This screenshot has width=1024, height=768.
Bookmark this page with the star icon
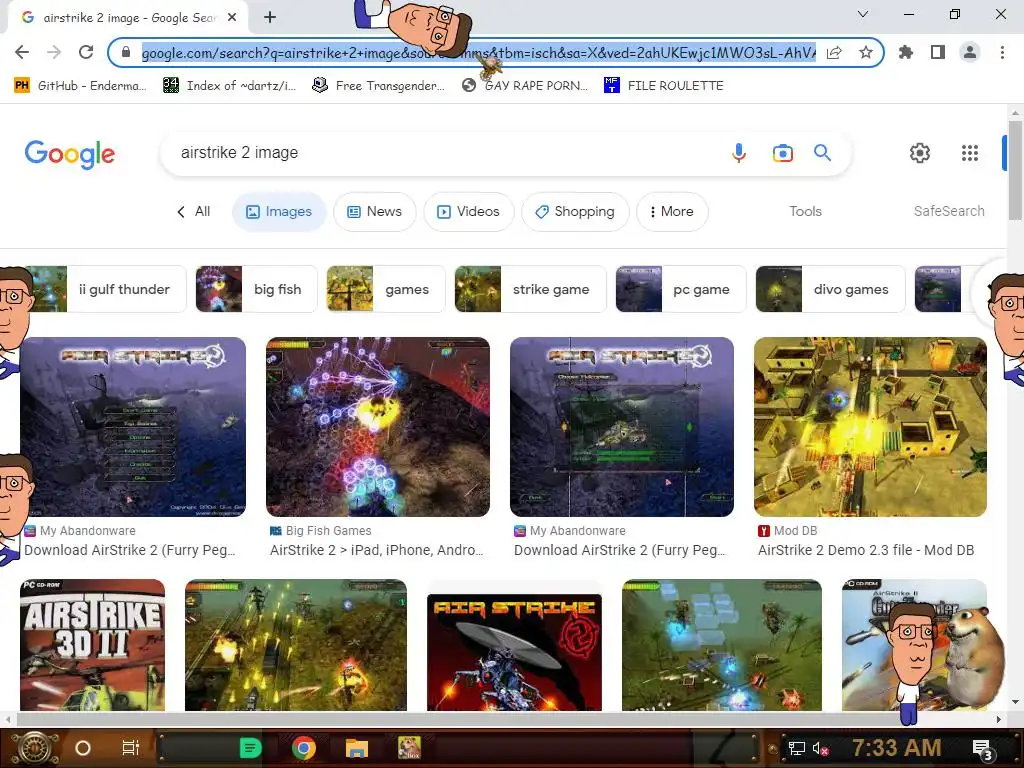pyautogui.click(x=866, y=52)
